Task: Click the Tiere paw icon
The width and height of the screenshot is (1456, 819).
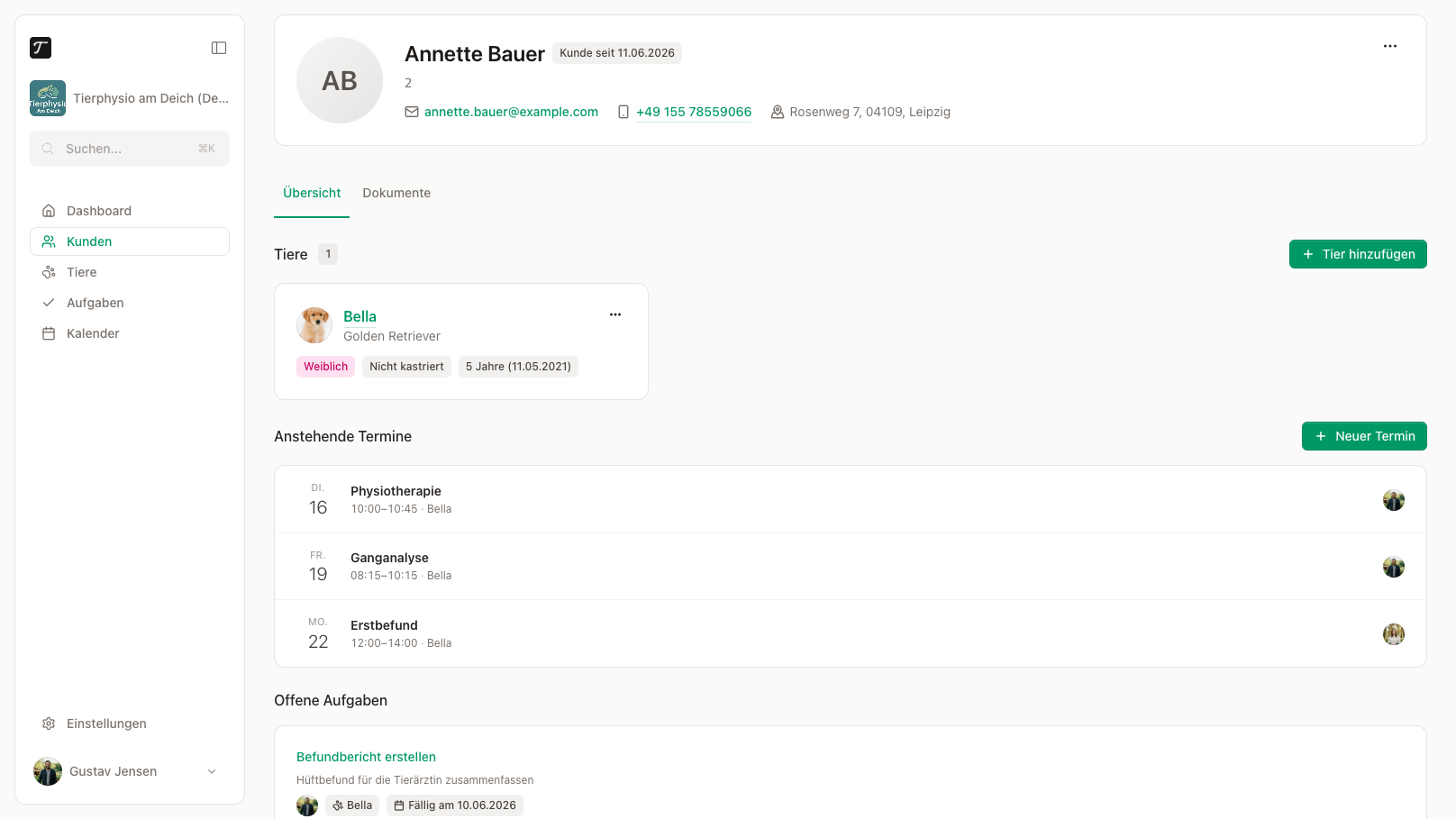Action: point(49,272)
